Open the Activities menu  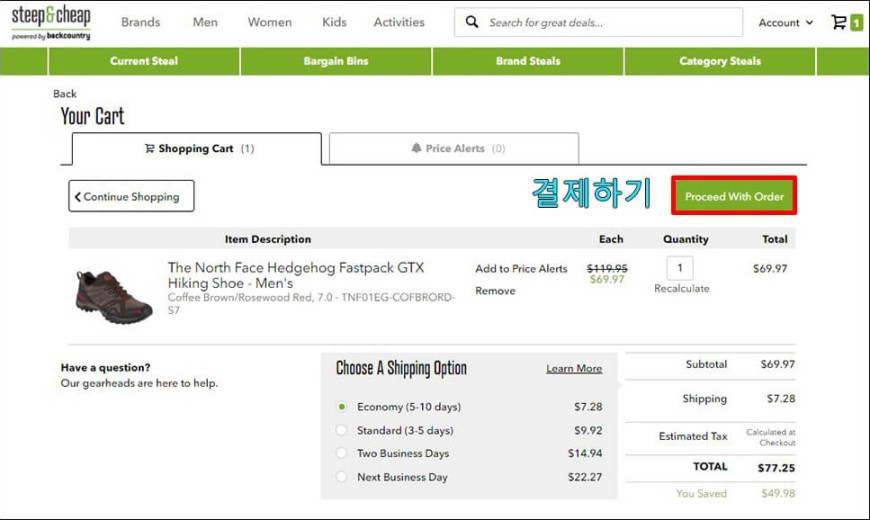[399, 22]
